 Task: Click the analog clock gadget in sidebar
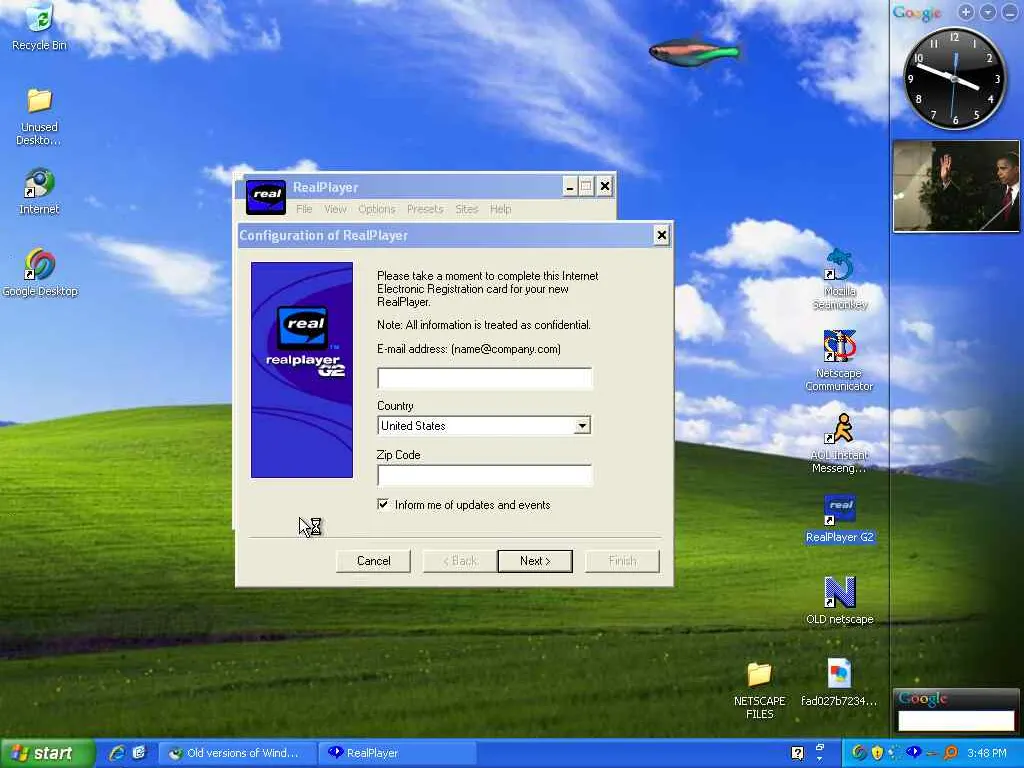coord(955,78)
